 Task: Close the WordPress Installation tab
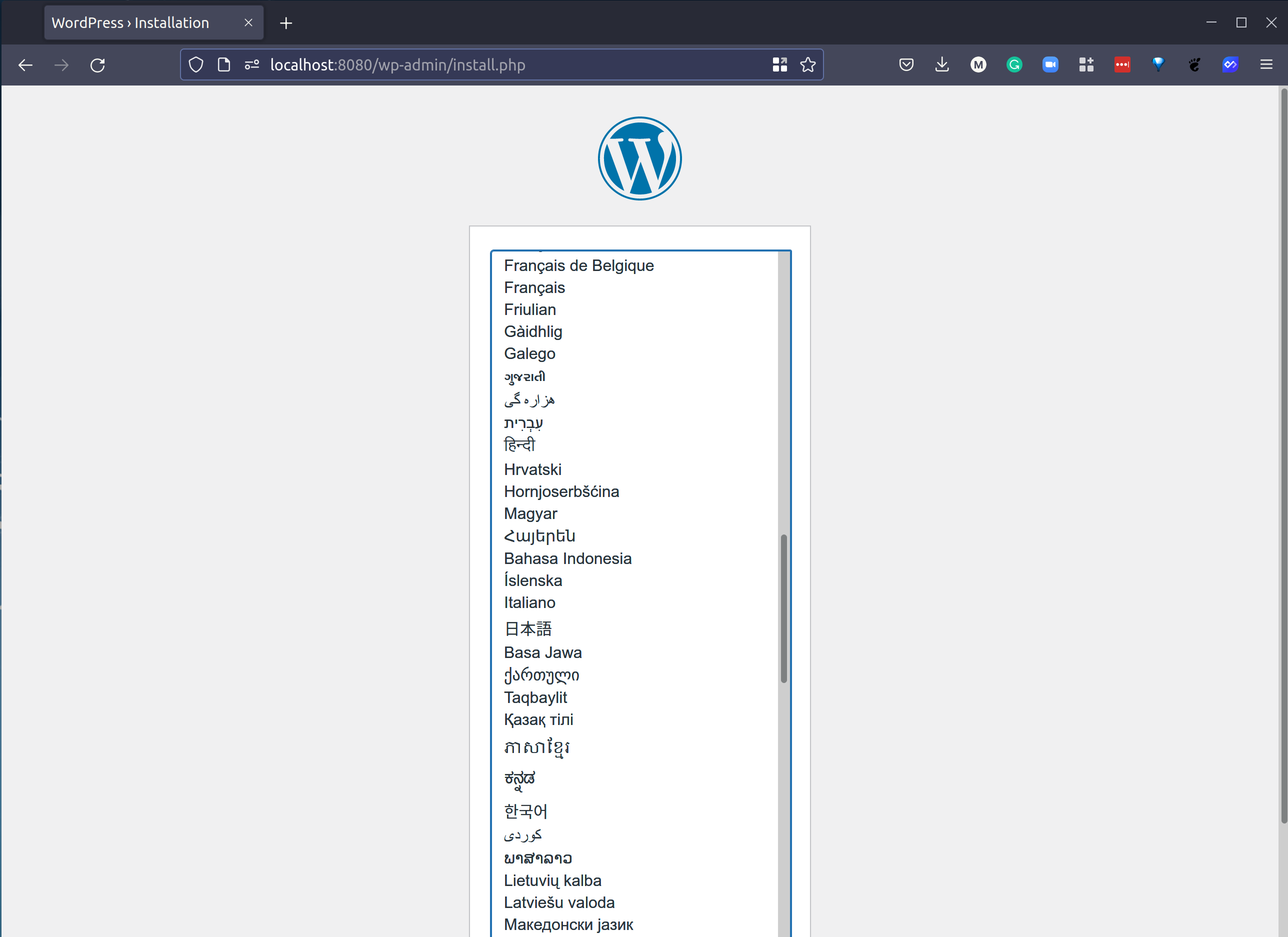248,22
